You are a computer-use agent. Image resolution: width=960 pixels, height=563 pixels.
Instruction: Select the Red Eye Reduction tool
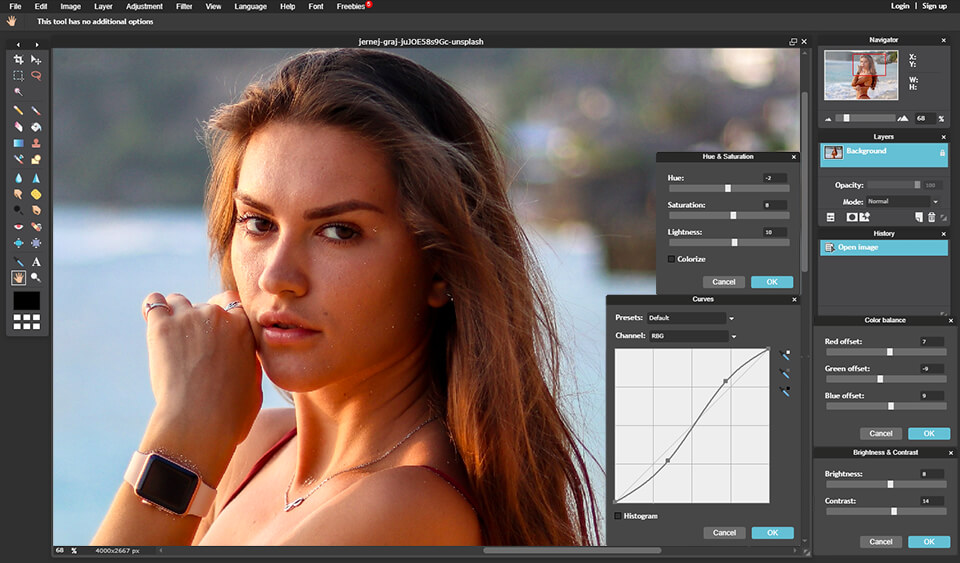[18, 227]
